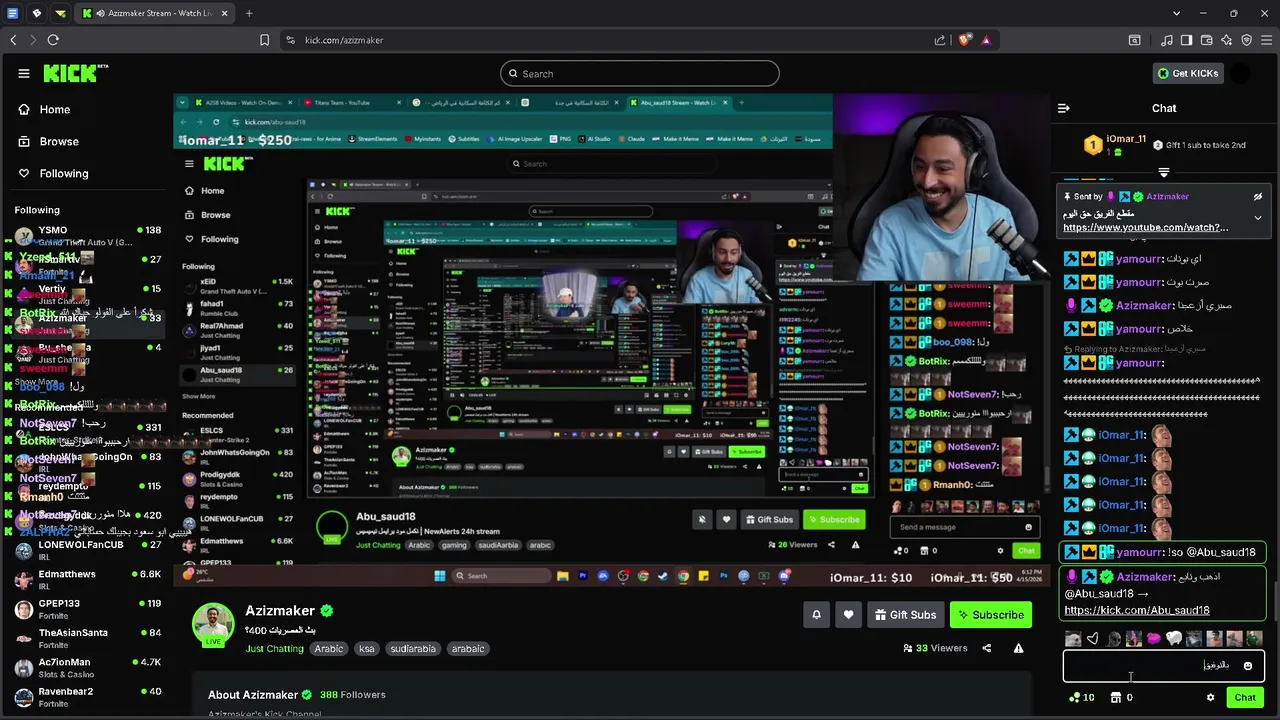This screenshot has width=1280, height=720.
Task: Open a new browser tab
Action: tap(249, 13)
